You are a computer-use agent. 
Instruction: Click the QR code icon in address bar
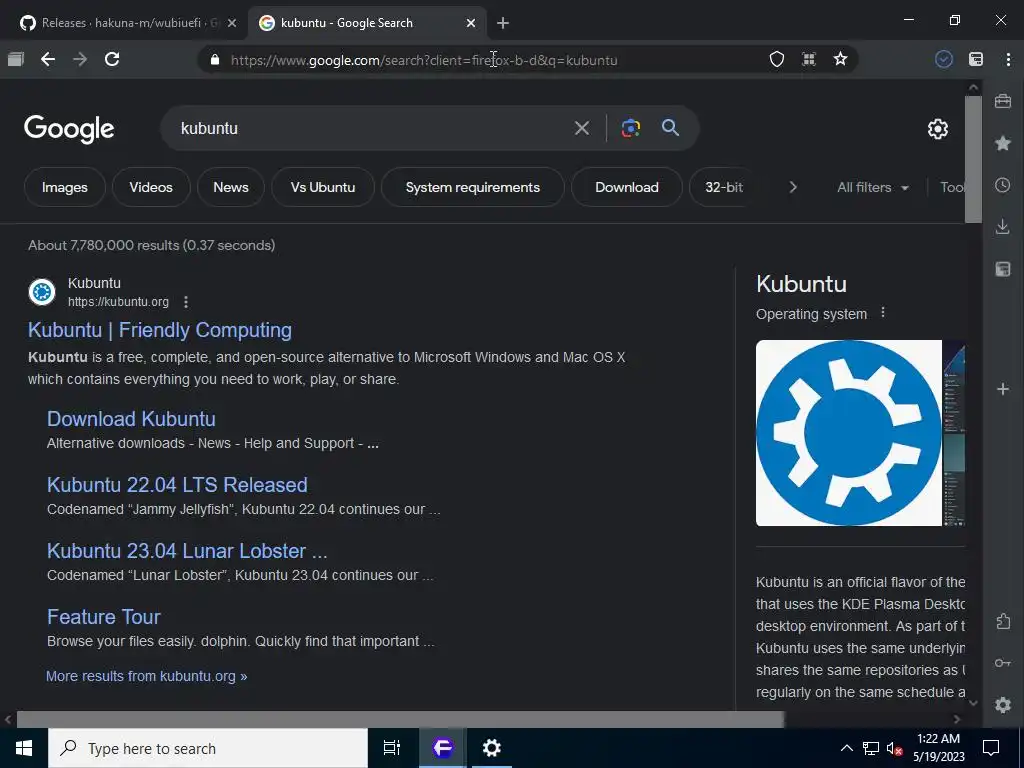(x=808, y=59)
